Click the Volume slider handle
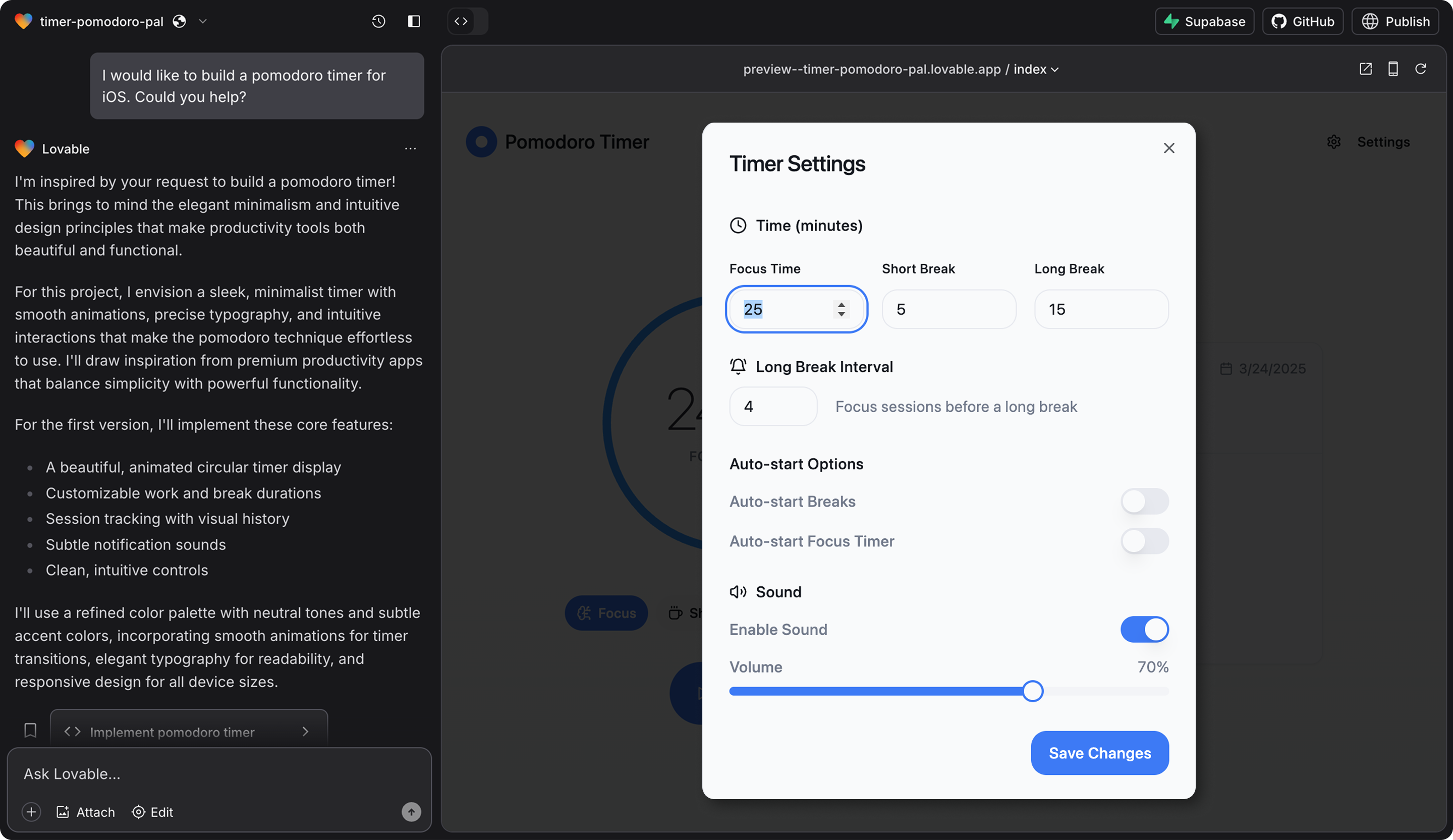The height and width of the screenshot is (840, 1453). coord(1032,691)
